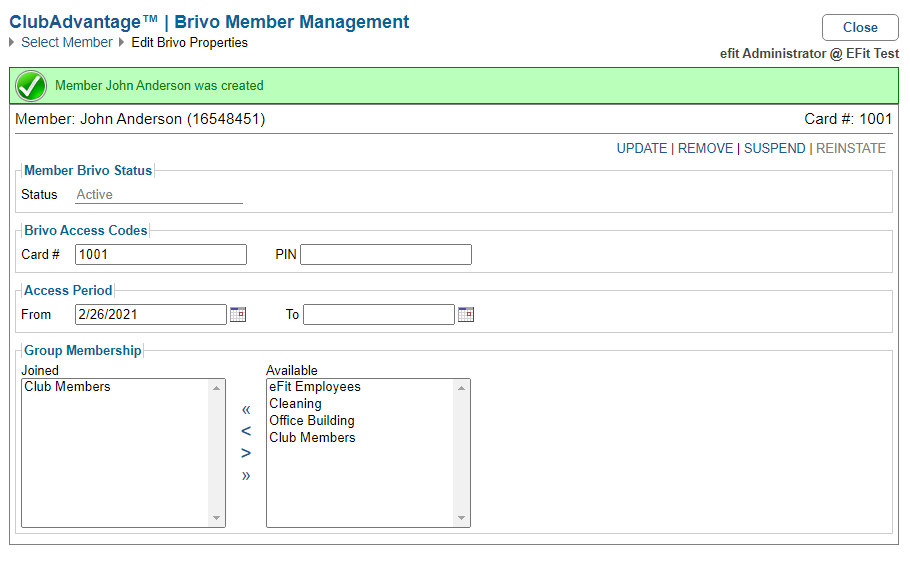
Task: Click Member: John Anderson (16548451) text
Action: pos(140,119)
